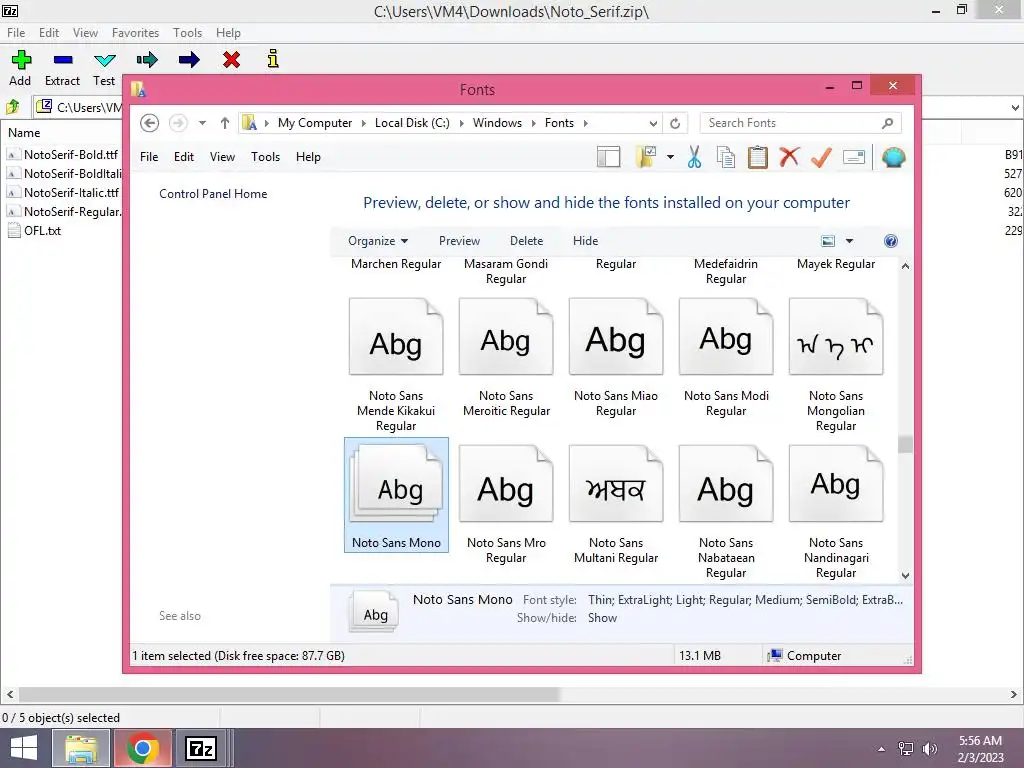
Task: Open the Fonts window Tools menu
Action: [265, 157]
